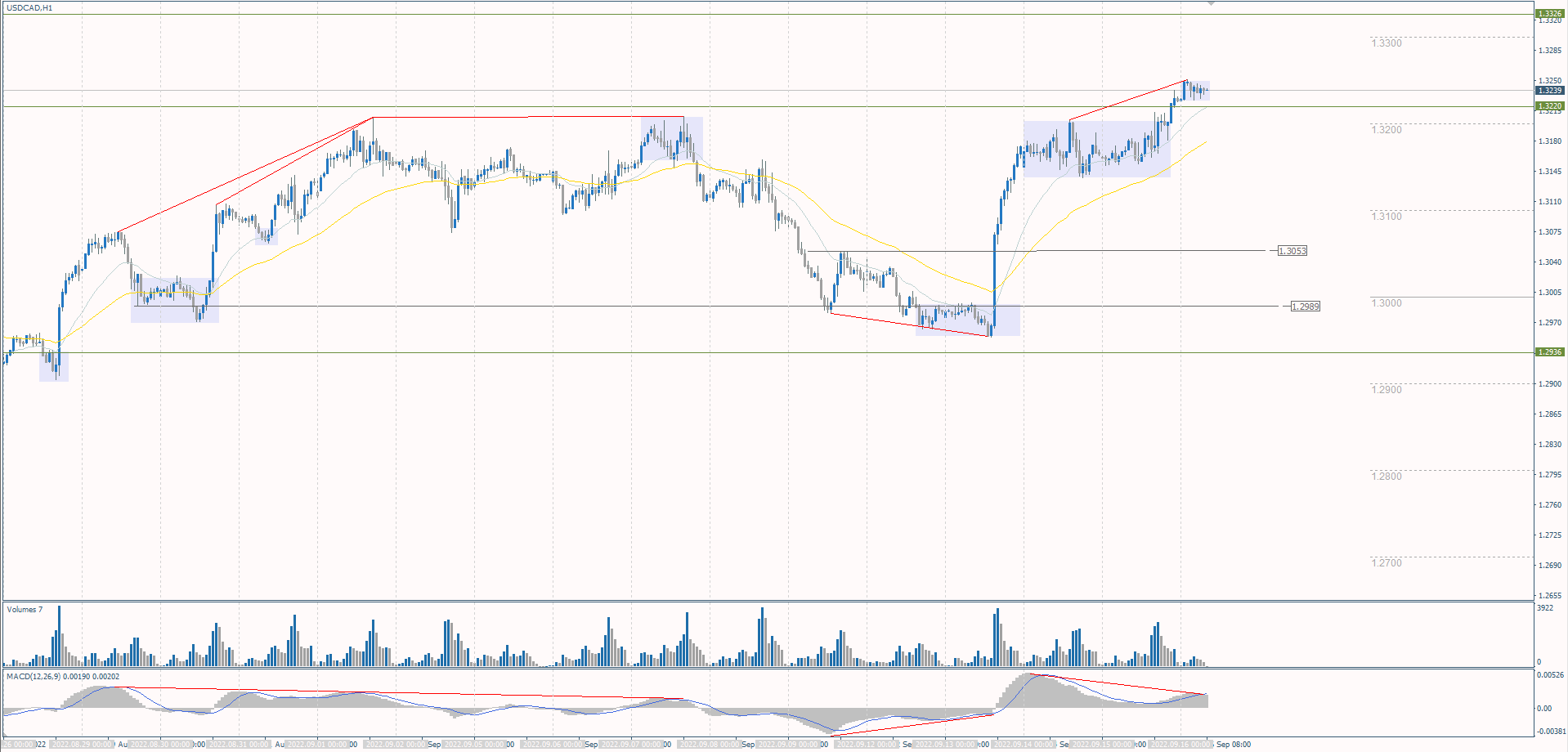Select the green 1.3220 level tag
Viewport: 1568px width, 752px height.
tap(1549, 106)
